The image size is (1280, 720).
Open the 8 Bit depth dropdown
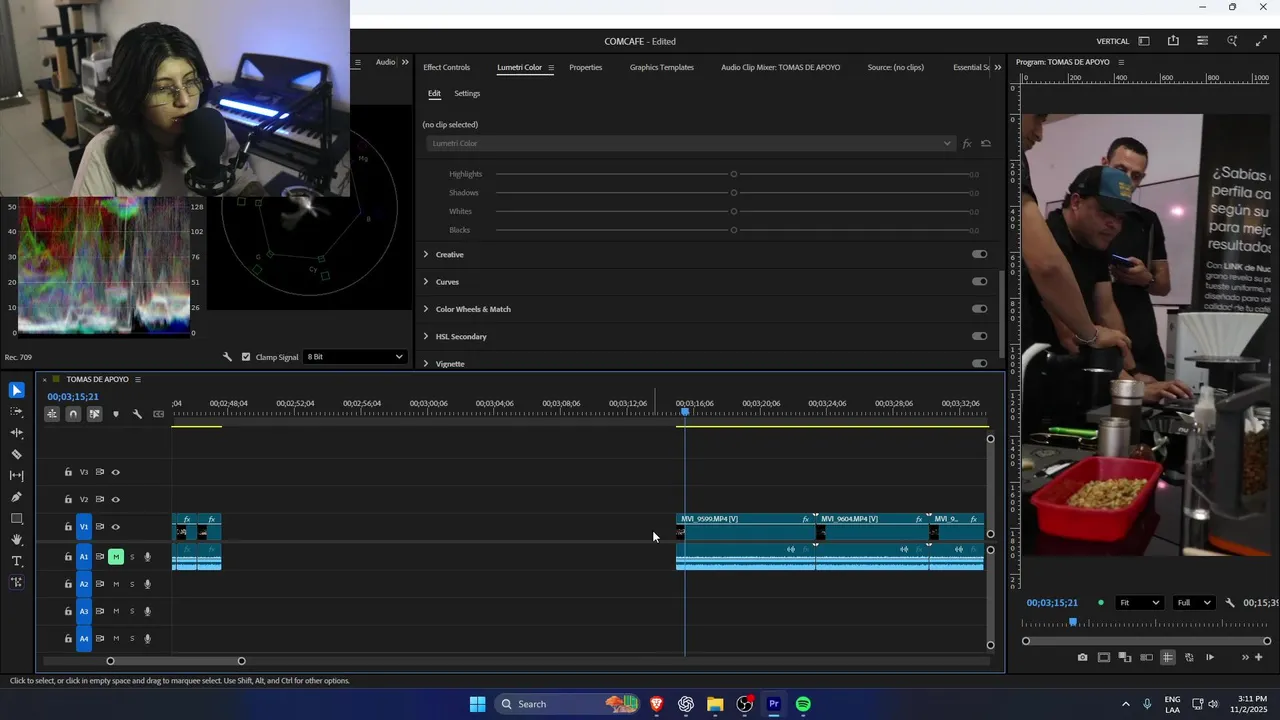pyautogui.click(x=354, y=357)
